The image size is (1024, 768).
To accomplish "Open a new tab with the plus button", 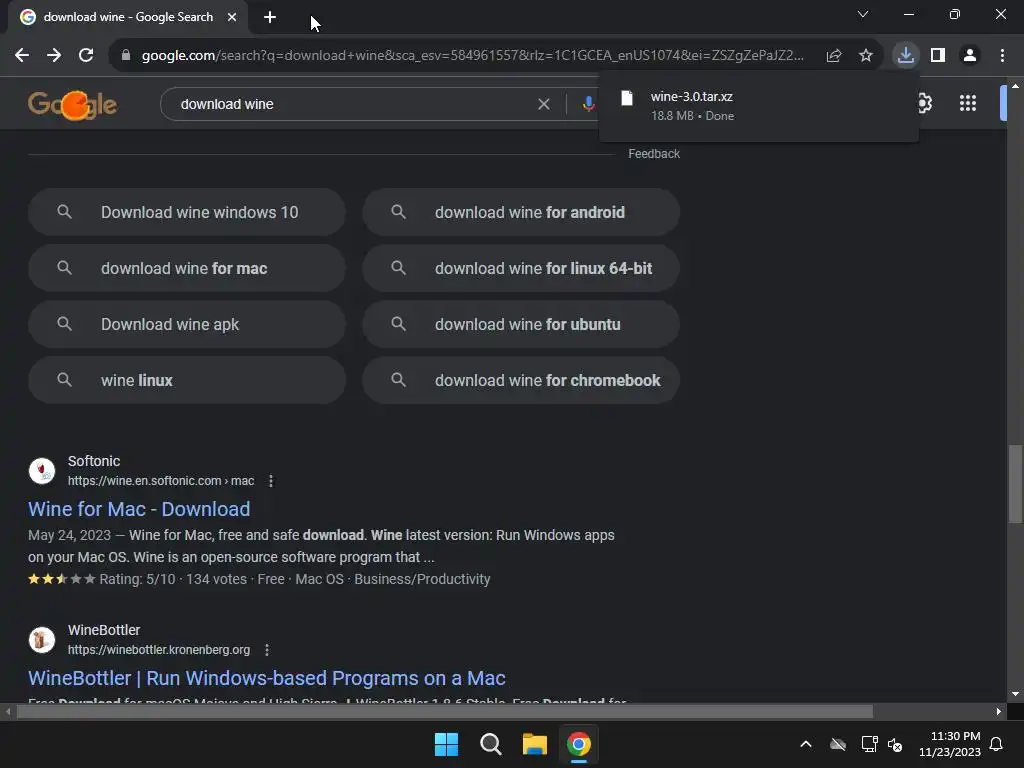I will coord(270,18).
